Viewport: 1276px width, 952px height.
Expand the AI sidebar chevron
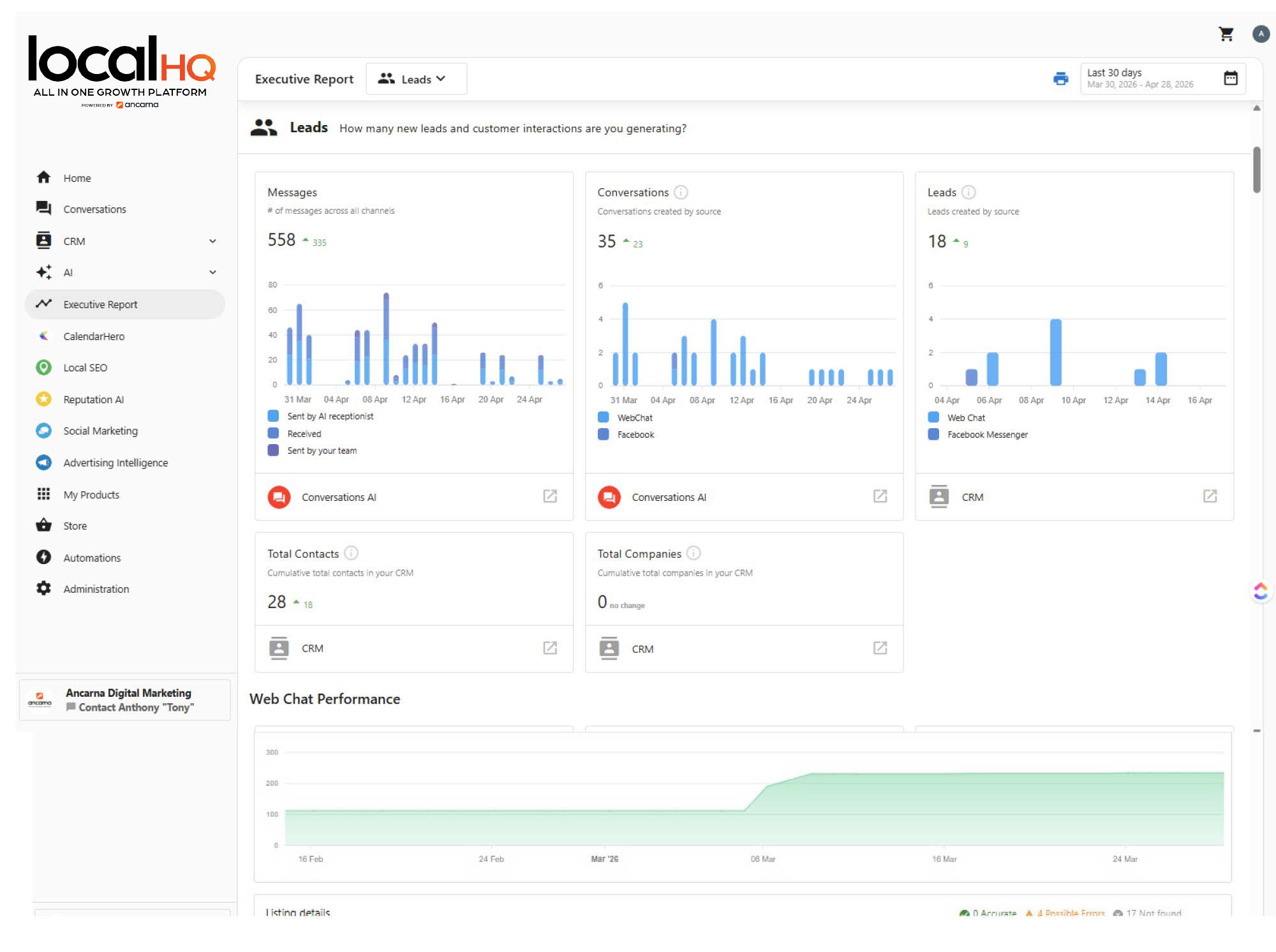[x=212, y=272]
